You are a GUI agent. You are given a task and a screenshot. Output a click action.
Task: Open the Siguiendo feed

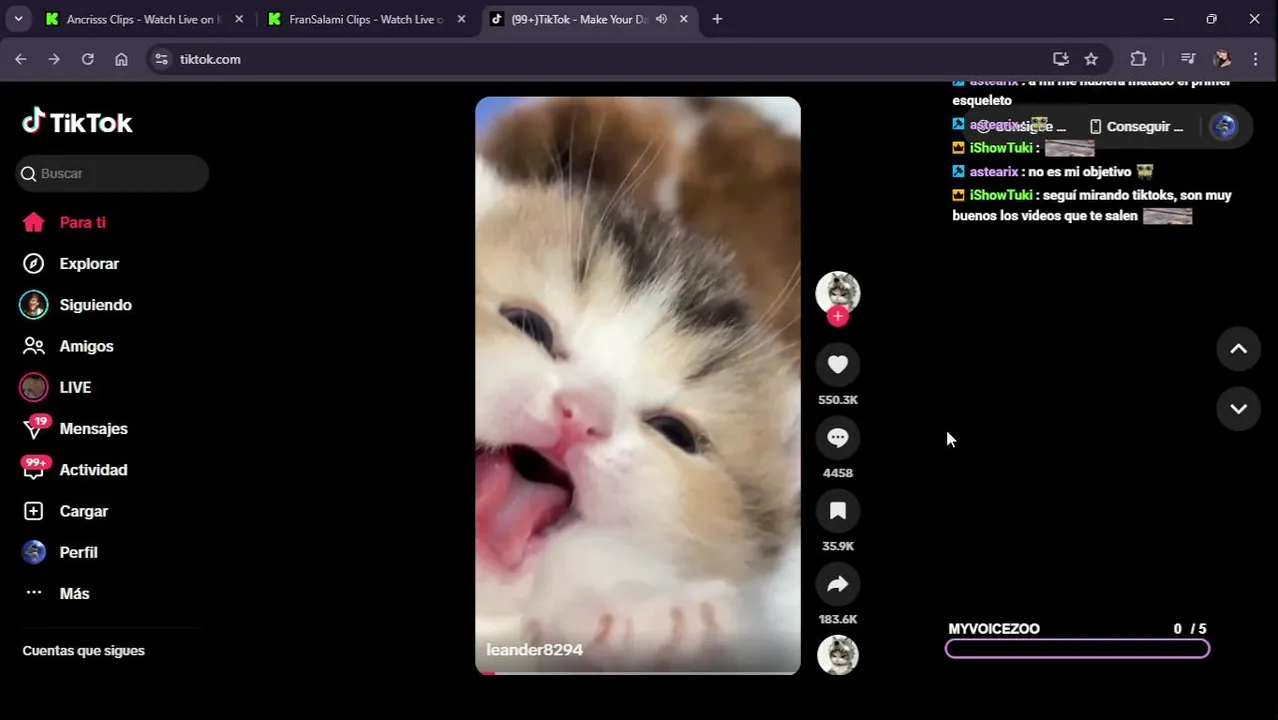click(x=95, y=304)
